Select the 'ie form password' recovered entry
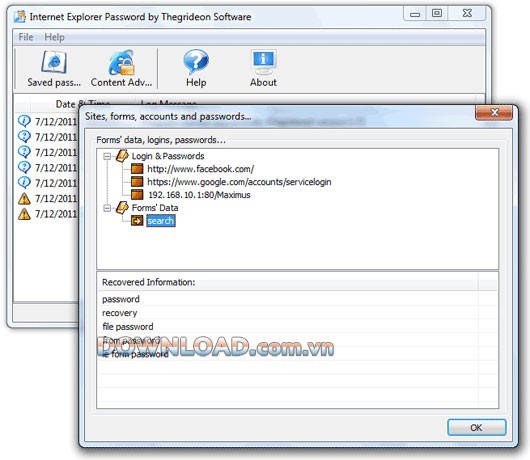Image resolution: width=530 pixels, height=460 pixels. [x=135, y=354]
